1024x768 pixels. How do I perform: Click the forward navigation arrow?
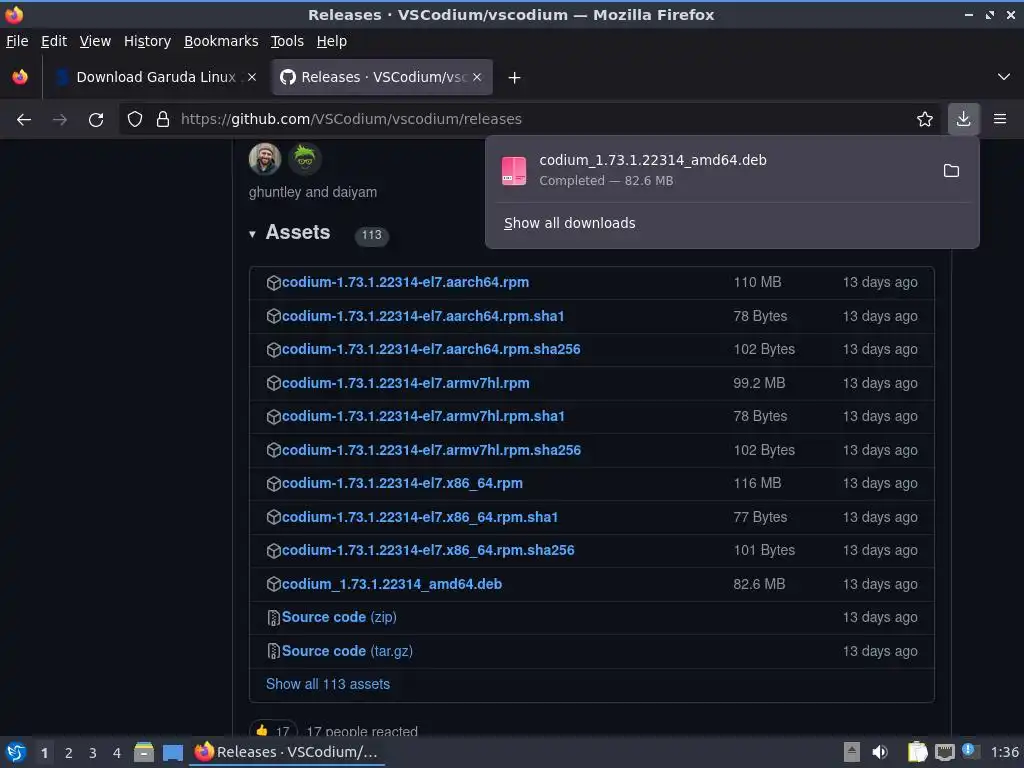(x=60, y=120)
